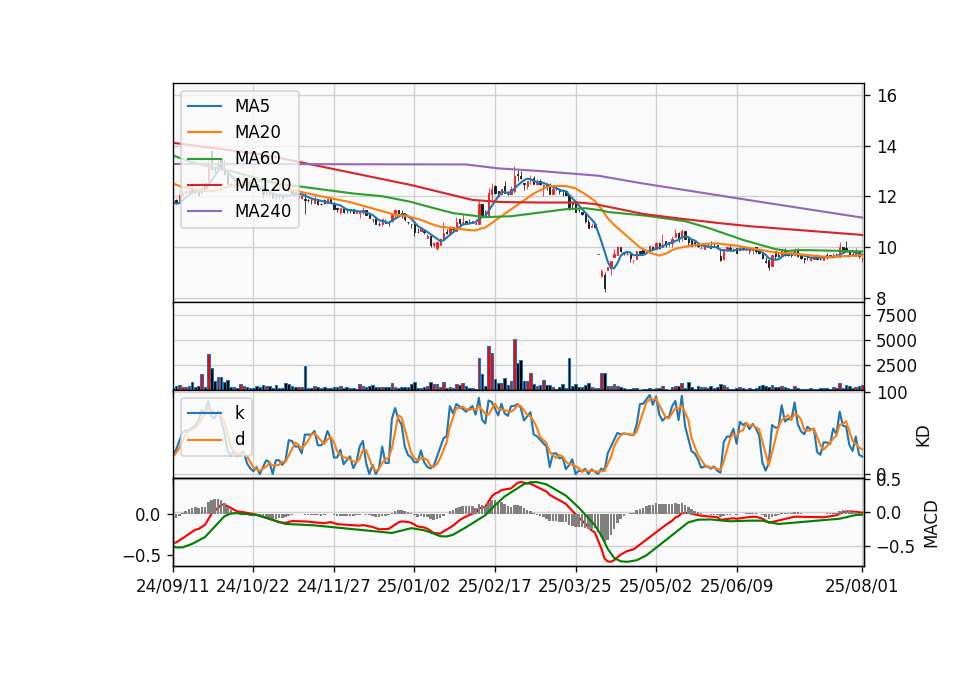Click the price axis value 12
The image size is (960, 690).
pyautogui.click(x=887, y=197)
